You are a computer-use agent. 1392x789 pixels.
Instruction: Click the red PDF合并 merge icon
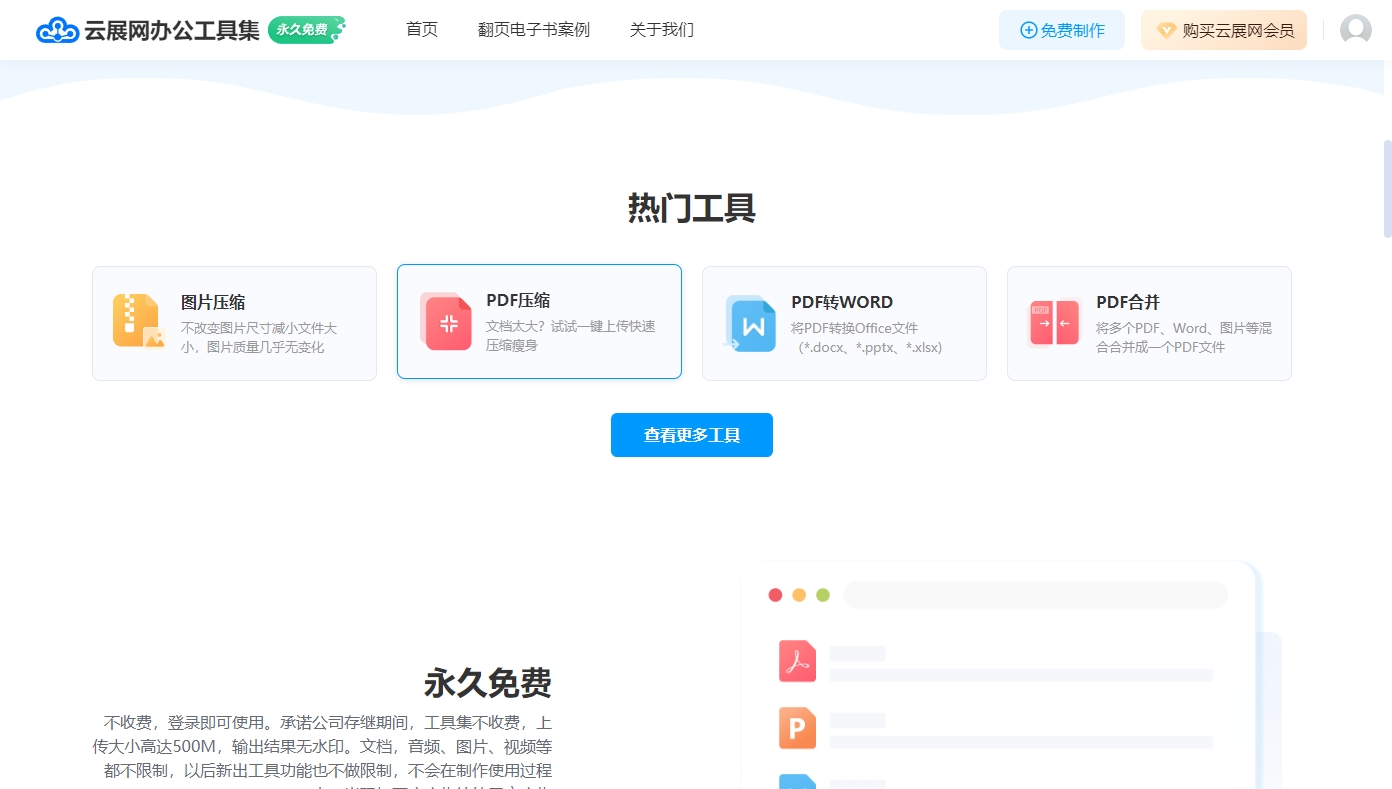pyautogui.click(x=1054, y=322)
